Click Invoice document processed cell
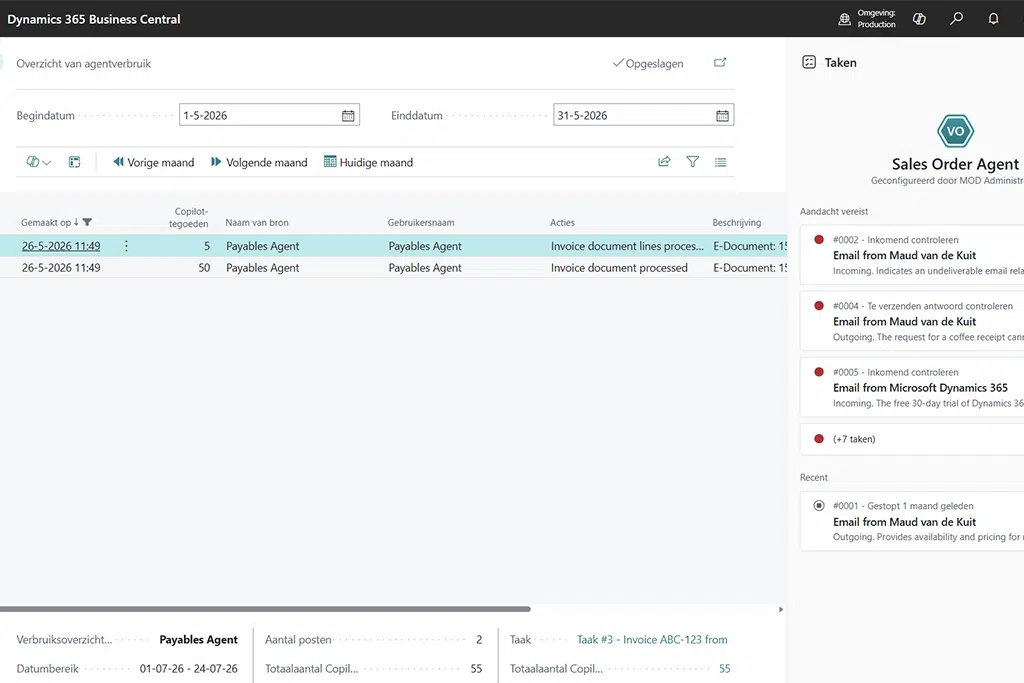This screenshot has width=1024, height=683. click(619, 268)
